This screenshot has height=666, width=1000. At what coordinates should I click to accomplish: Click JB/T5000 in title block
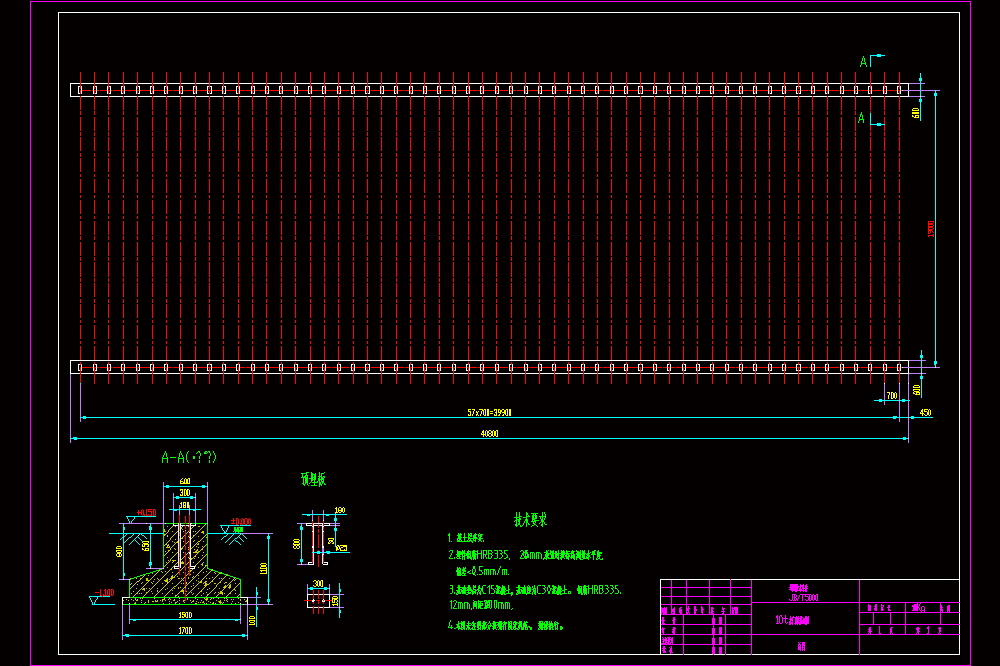804,598
